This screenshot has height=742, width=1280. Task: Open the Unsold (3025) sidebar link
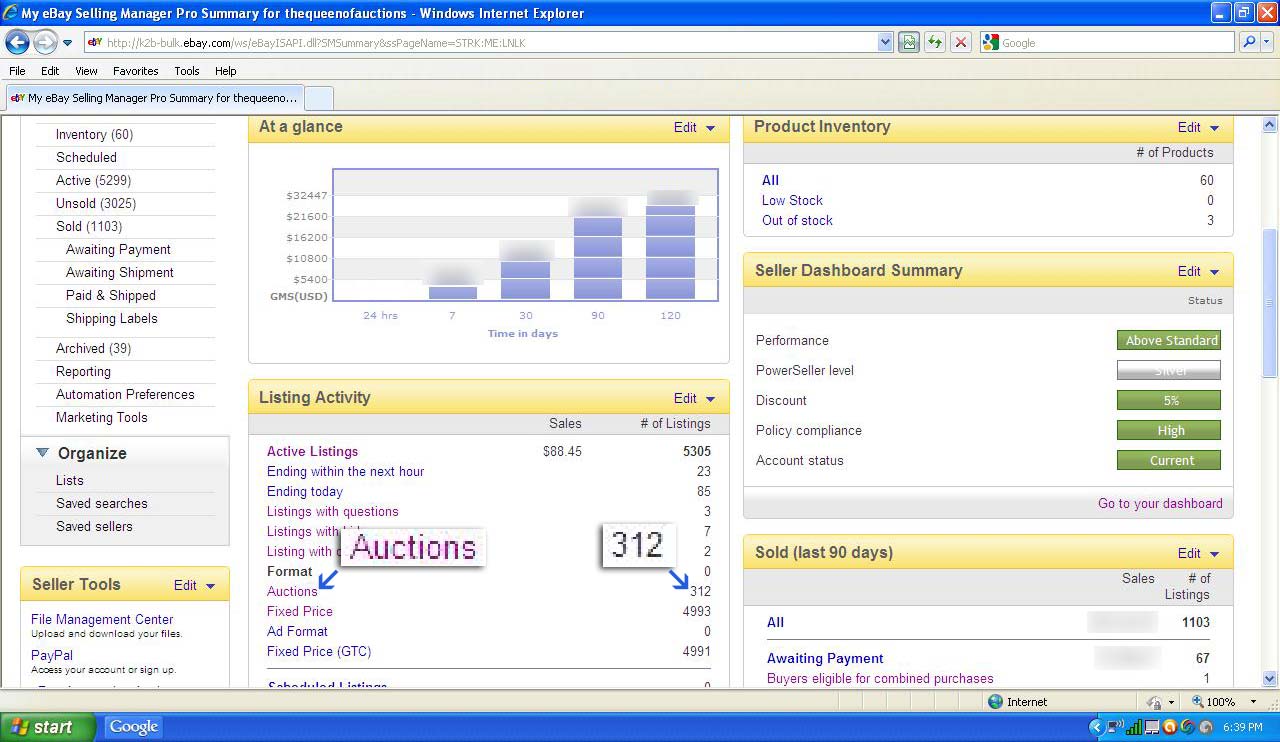pyautogui.click(x=96, y=203)
